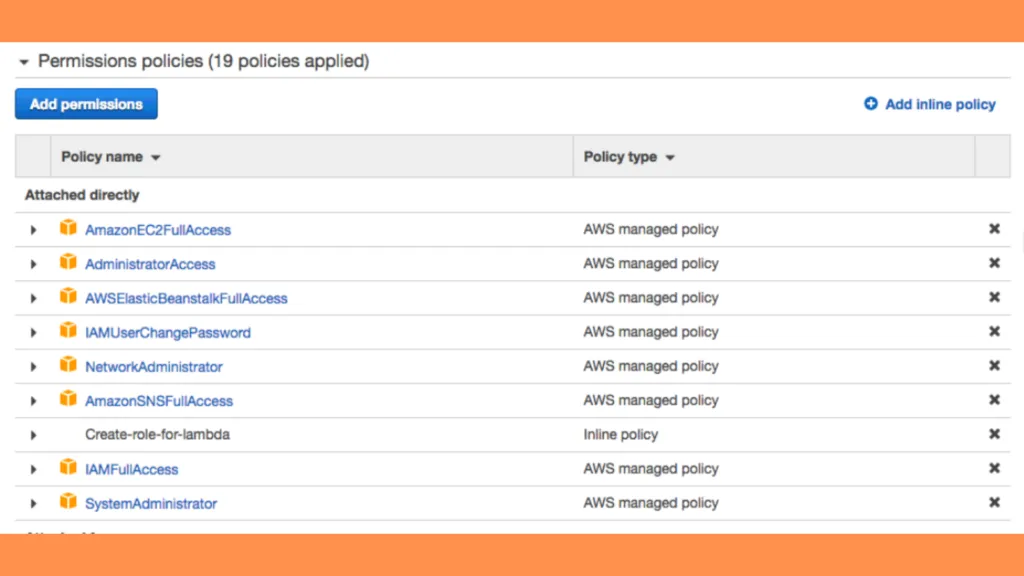Screen dimensions: 1024x576
Task: Open the AdministratorAccess policy link
Action: point(150,264)
